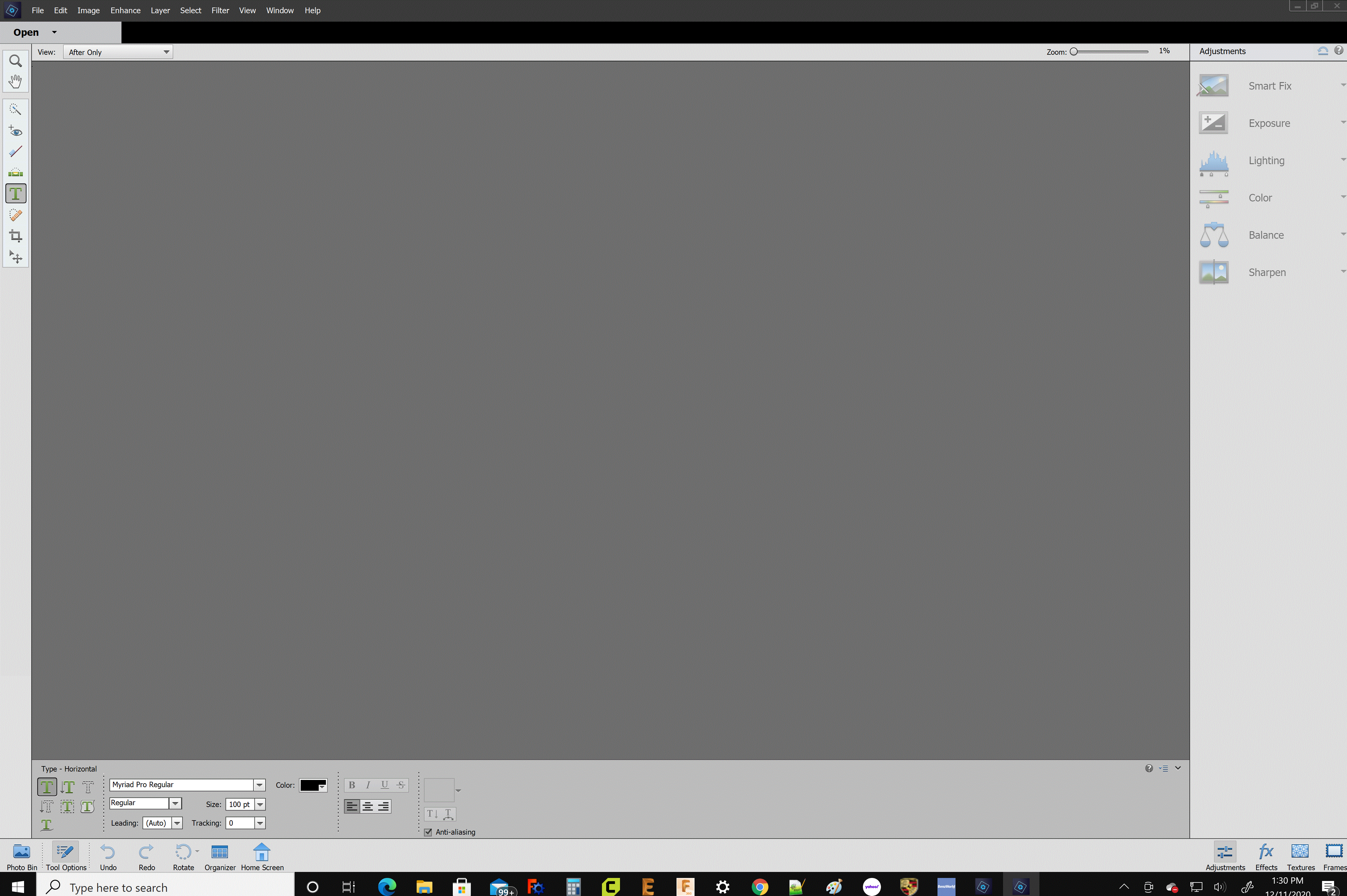This screenshot has height=896, width=1347.
Task: Toggle center text alignment
Action: 368,806
